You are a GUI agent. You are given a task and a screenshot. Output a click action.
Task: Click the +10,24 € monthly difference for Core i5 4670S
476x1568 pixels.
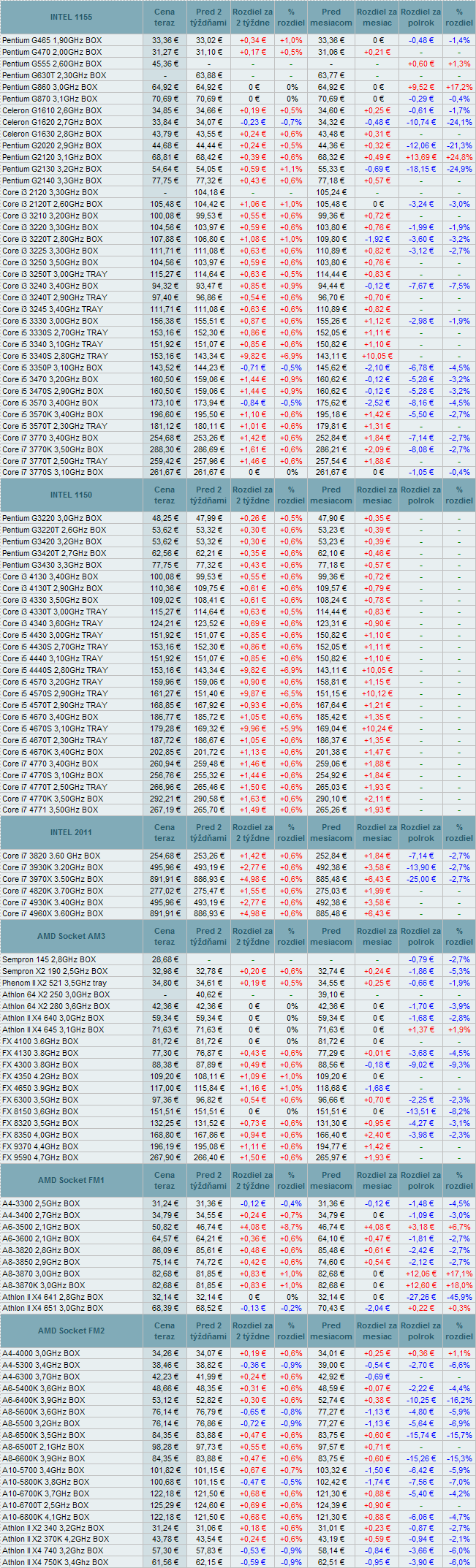tap(377, 728)
